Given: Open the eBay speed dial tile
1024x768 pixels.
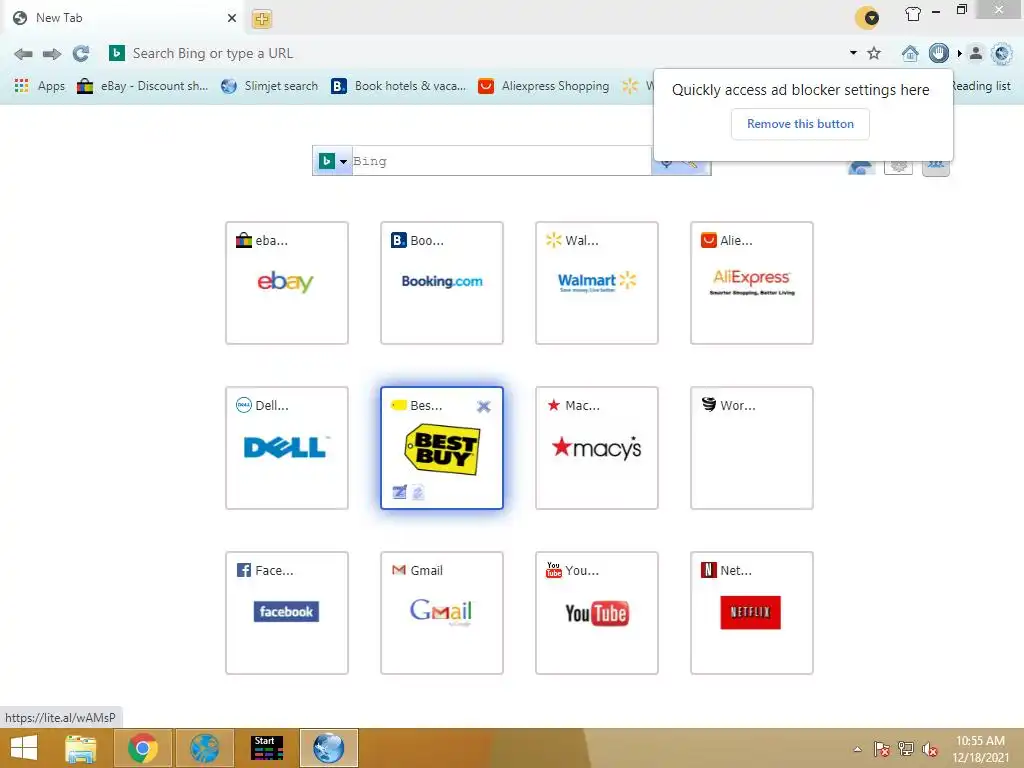Looking at the screenshot, I should click(287, 283).
